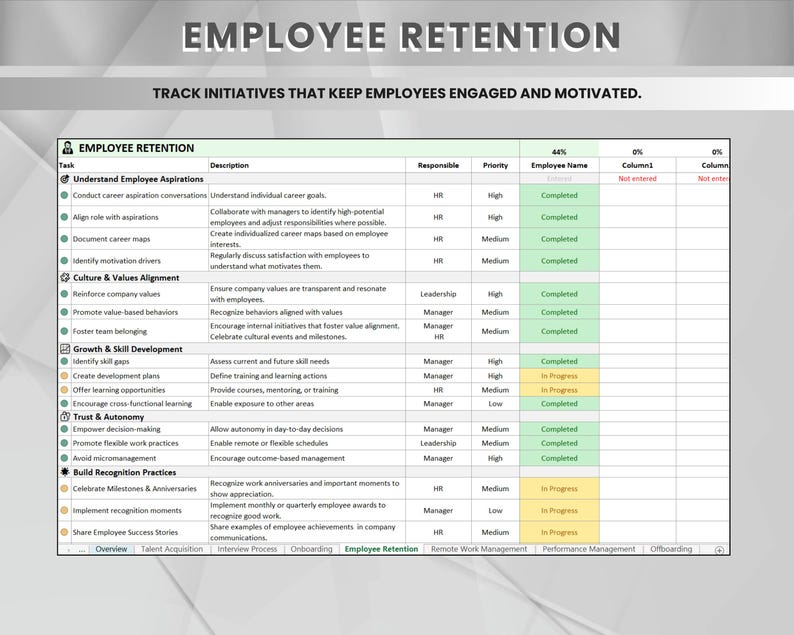Select the Trust & Autonomy section heading

[x=108, y=417]
